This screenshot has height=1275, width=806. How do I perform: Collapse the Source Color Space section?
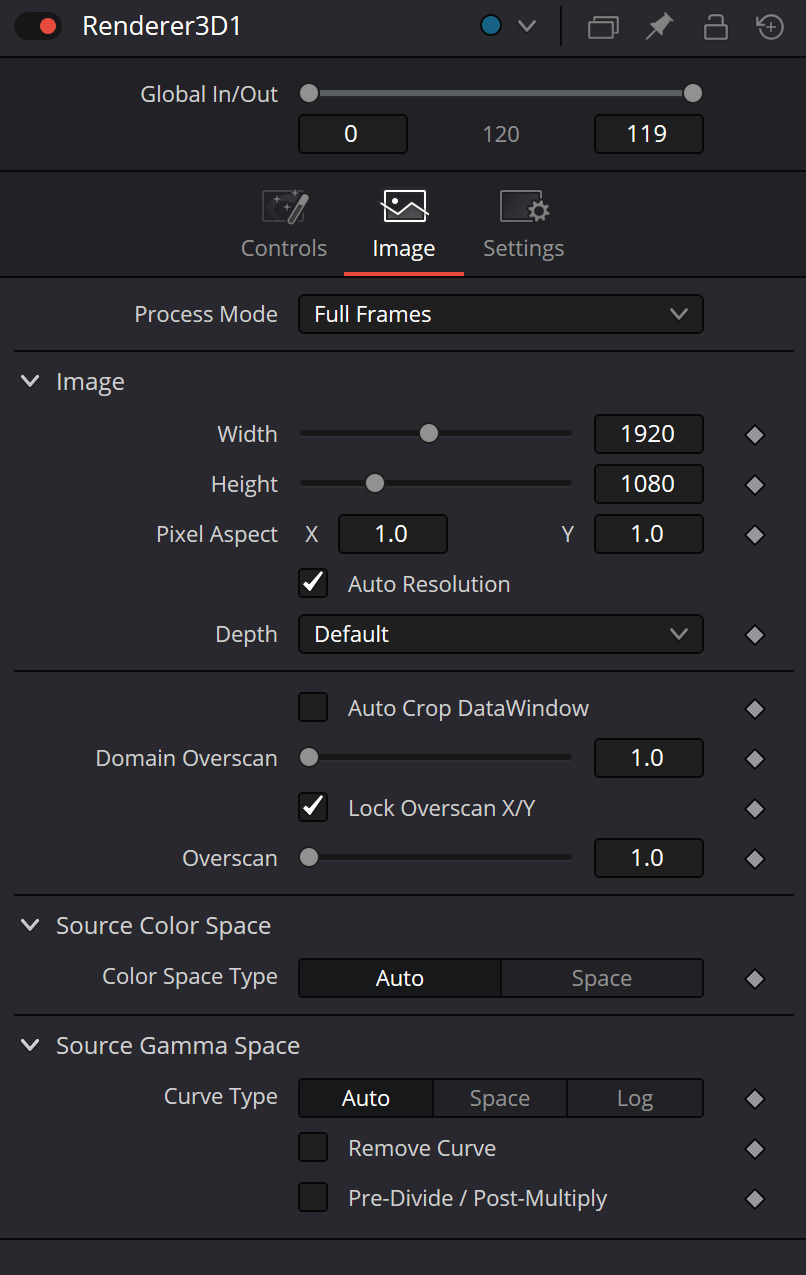coord(31,926)
